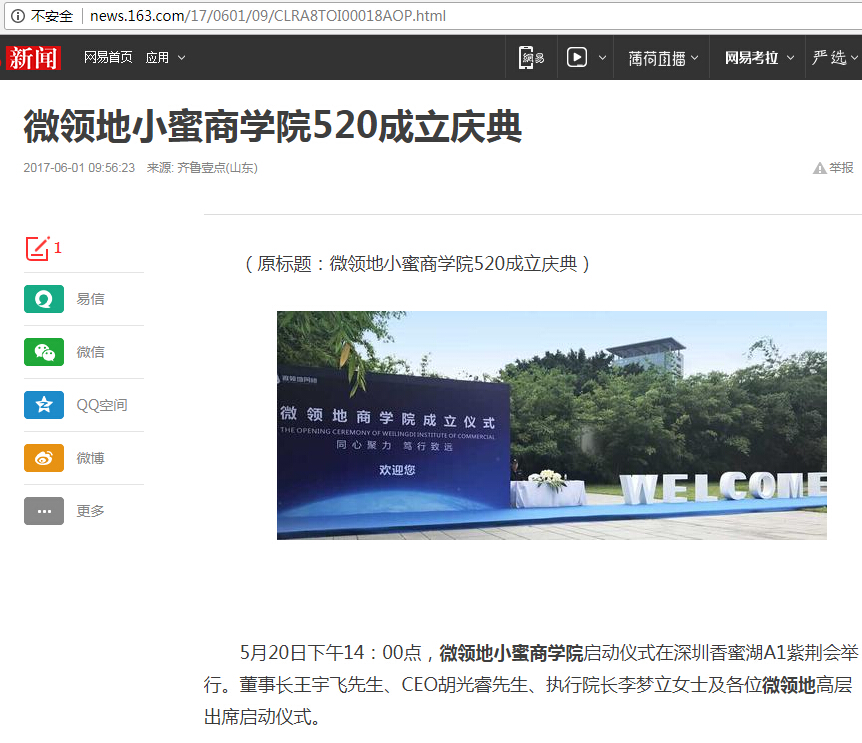Open the 网易考拉 dropdown menu

(759, 58)
